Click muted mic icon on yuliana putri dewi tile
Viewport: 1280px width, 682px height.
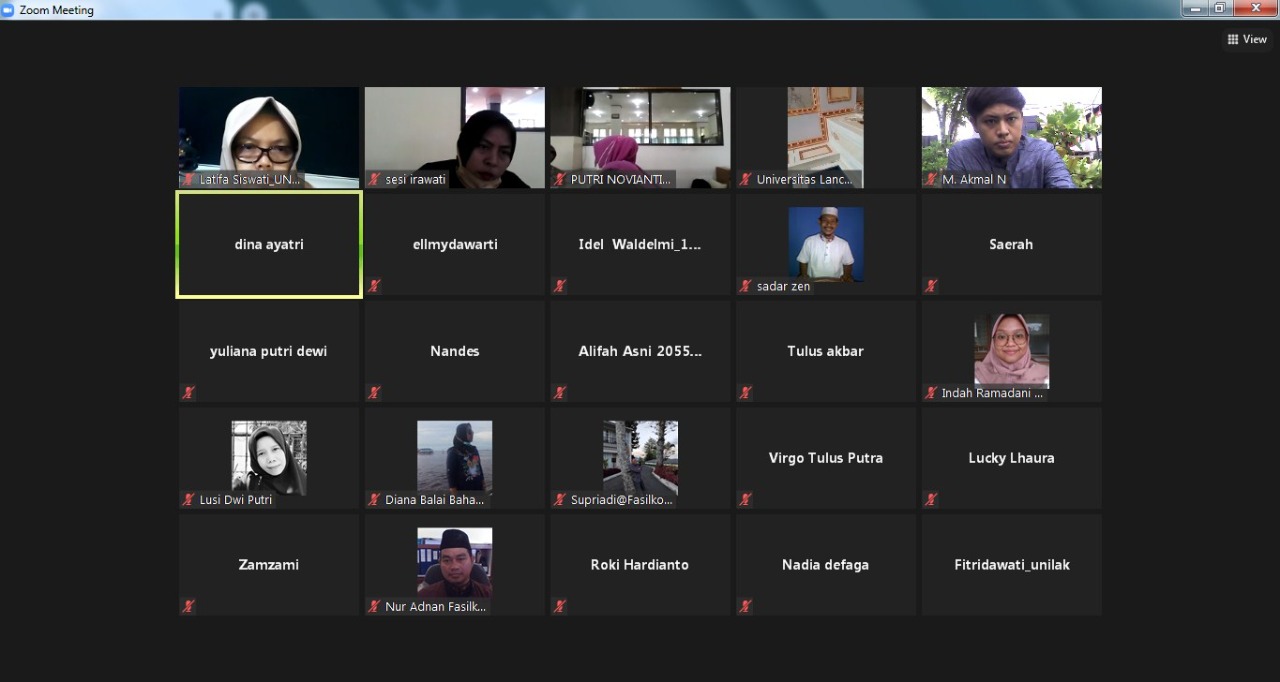[188, 393]
